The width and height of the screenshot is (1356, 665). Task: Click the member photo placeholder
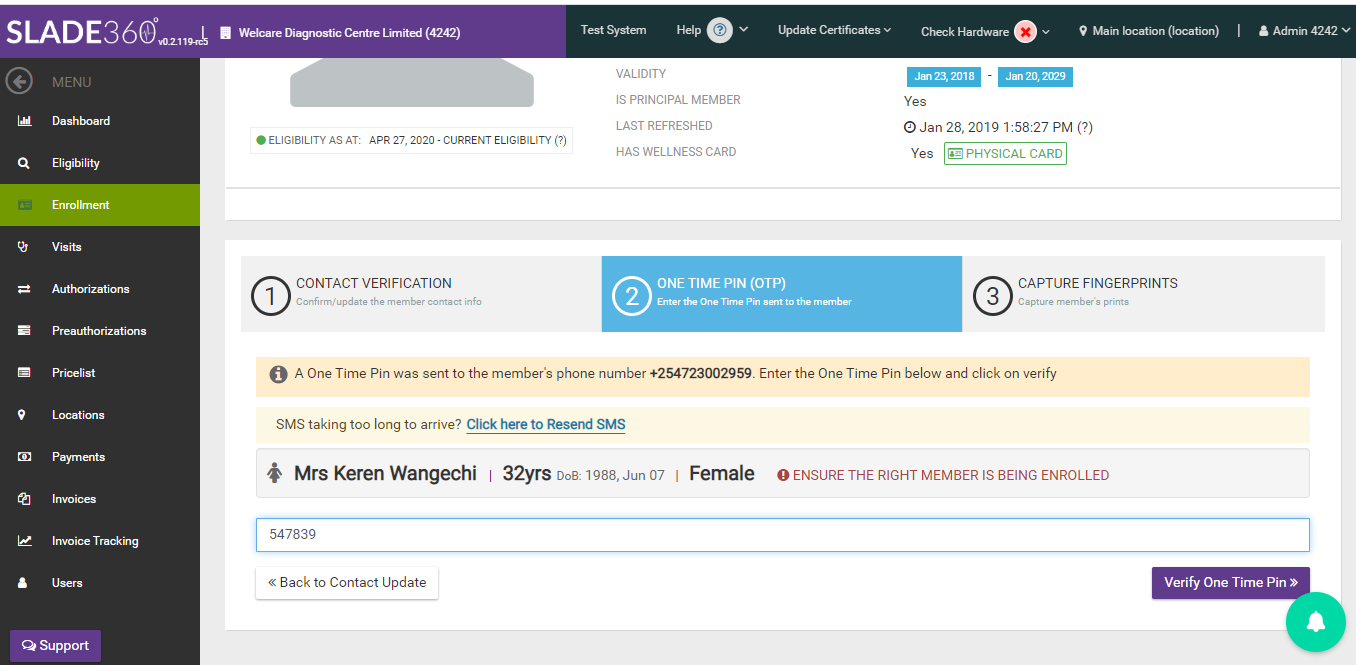pyautogui.click(x=412, y=82)
